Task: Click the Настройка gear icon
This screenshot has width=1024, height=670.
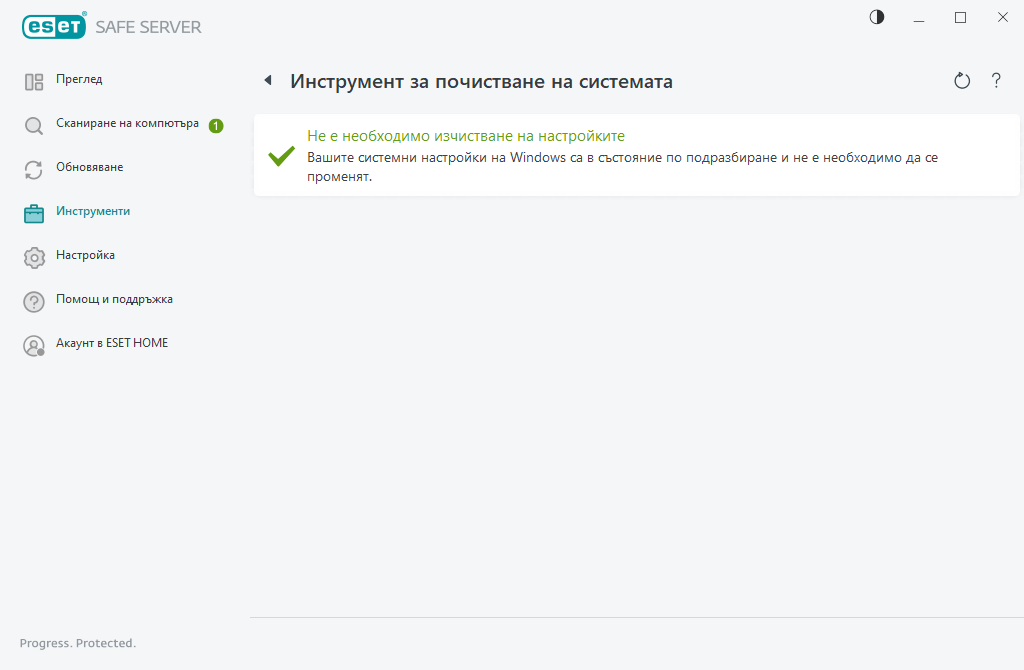Action: tap(33, 256)
